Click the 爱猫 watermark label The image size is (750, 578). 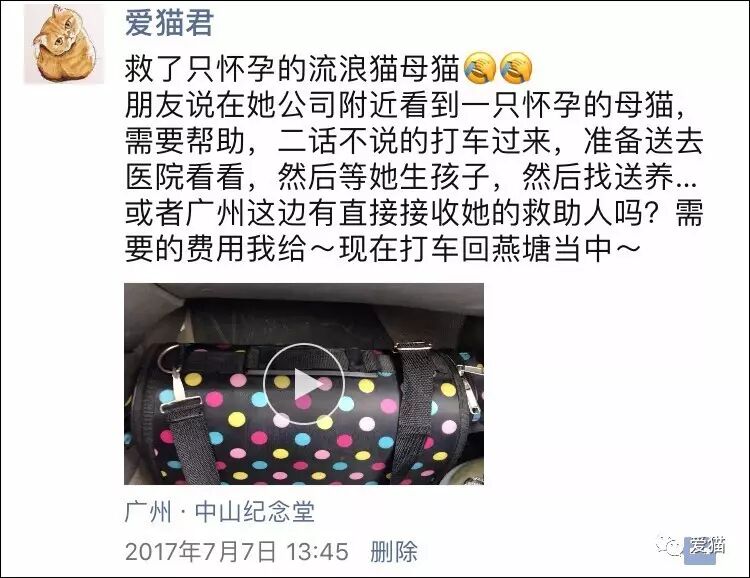tap(707, 545)
